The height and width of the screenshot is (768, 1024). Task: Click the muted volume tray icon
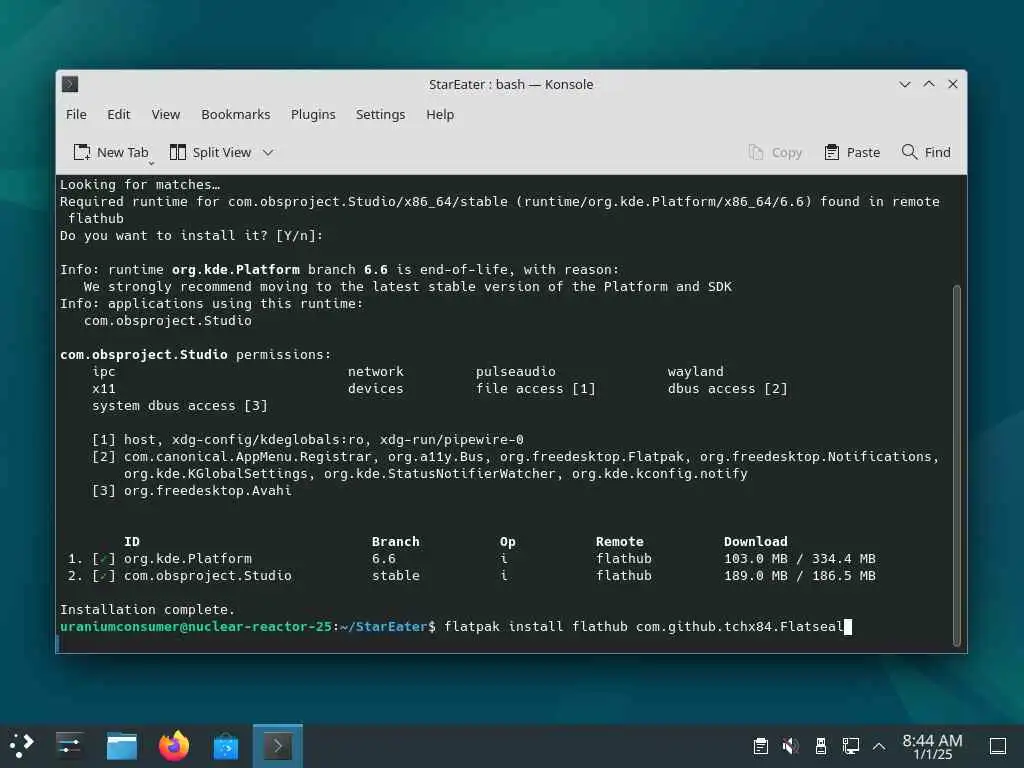tap(790, 746)
